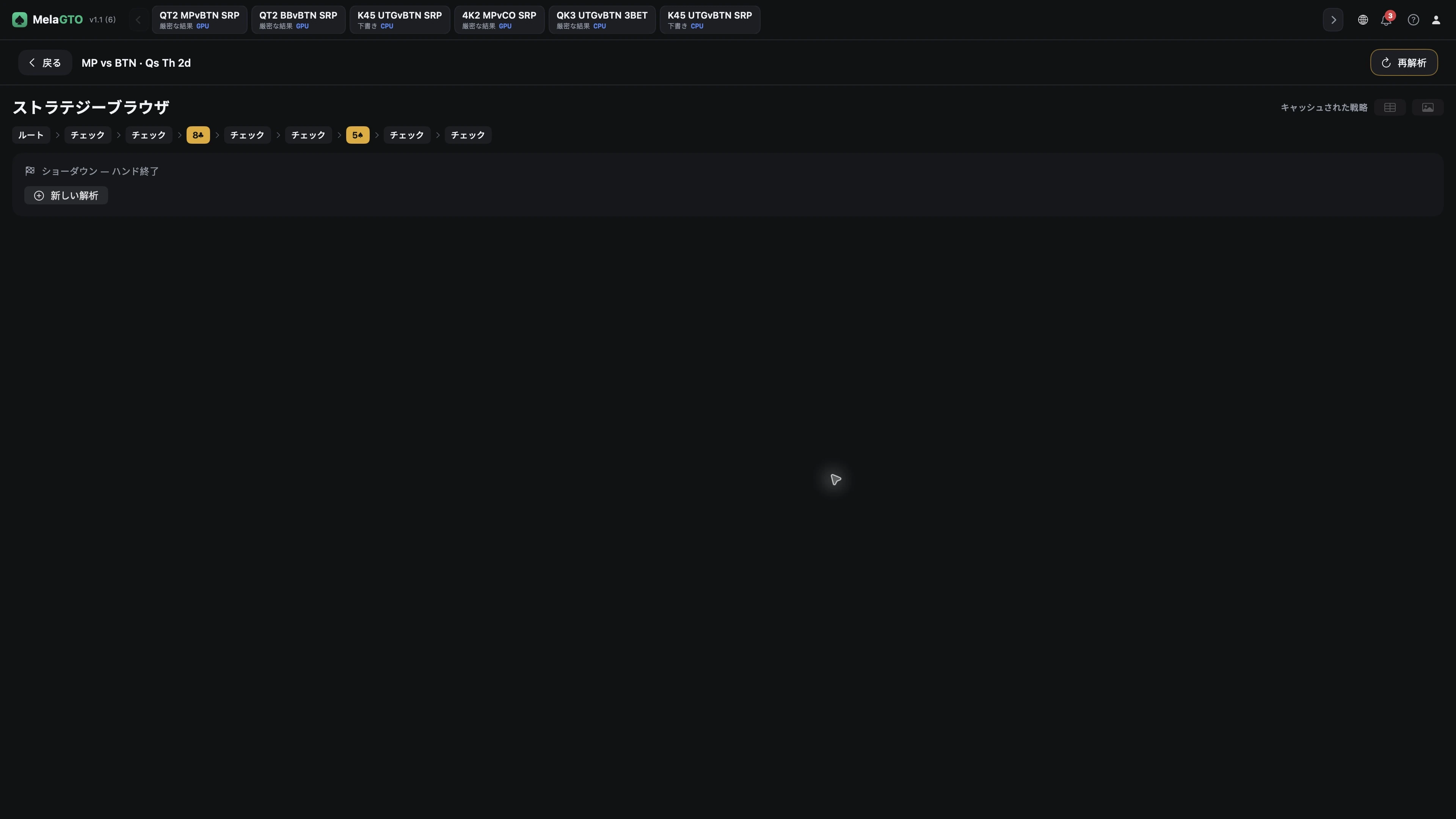Image resolution: width=1456 pixels, height=819 pixels.
Task: Select the 8♣ turn card breadcrumb
Action: pyautogui.click(x=198, y=135)
